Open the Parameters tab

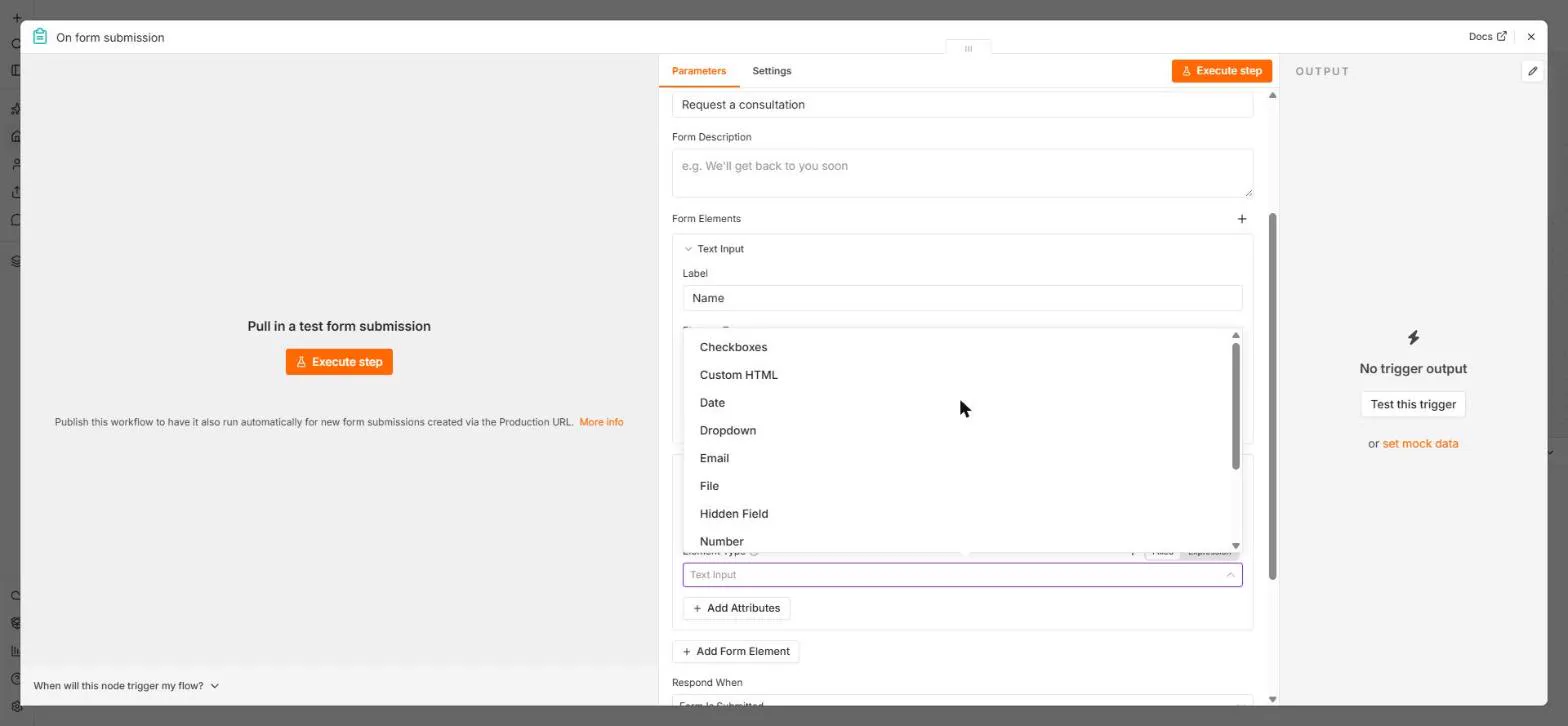pos(699,71)
